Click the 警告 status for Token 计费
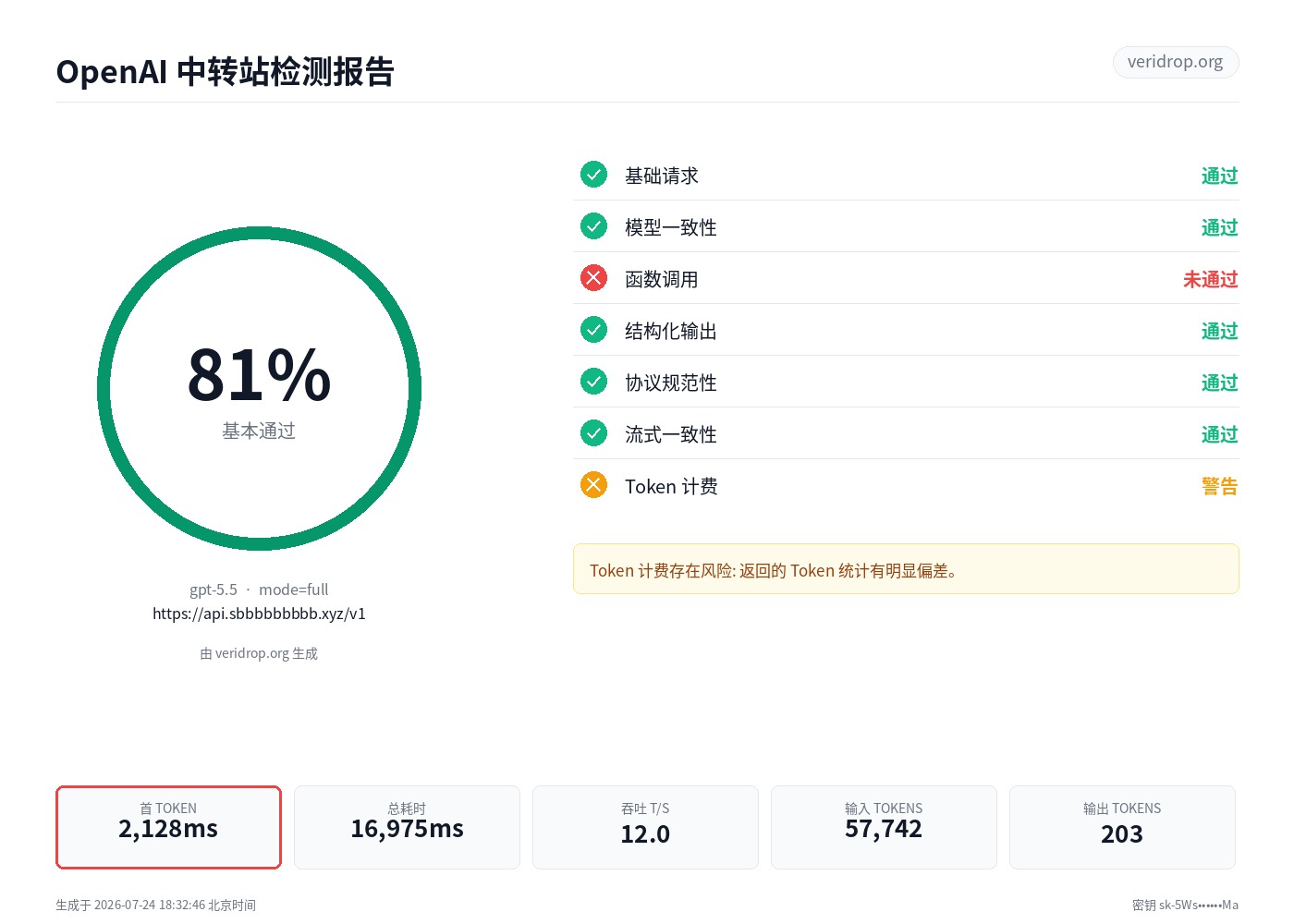The height and width of the screenshot is (924, 1294). point(1220,486)
